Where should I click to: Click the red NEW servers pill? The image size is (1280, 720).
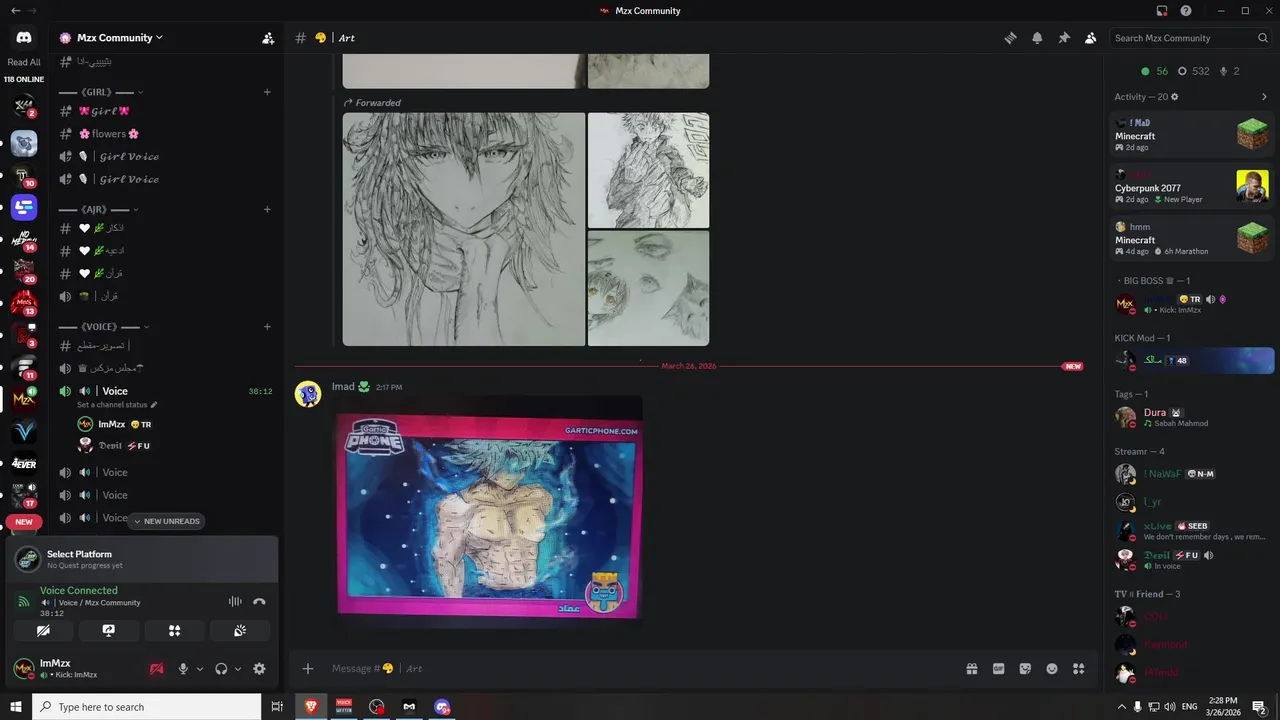pos(24,522)
